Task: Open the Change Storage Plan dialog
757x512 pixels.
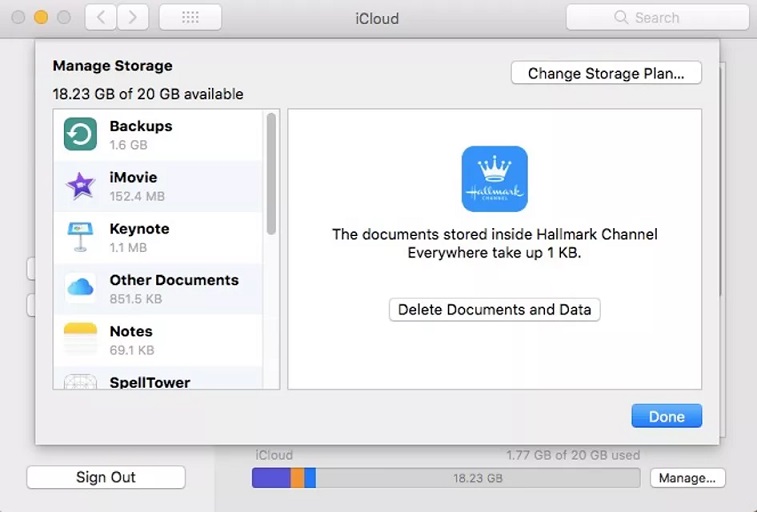Action: tap(606, 73)
